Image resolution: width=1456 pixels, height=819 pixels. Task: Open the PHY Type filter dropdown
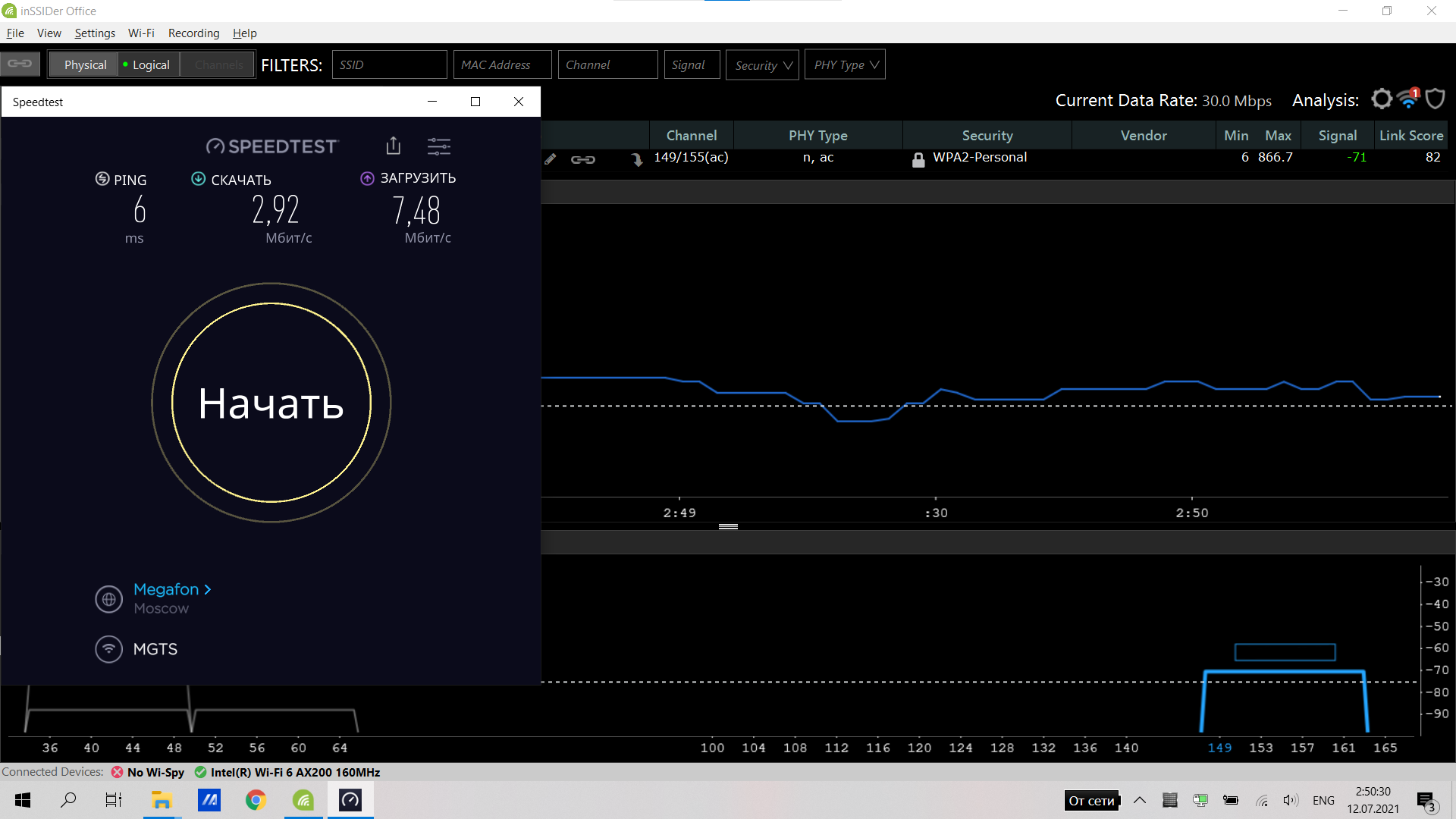[x=845, y=64]
